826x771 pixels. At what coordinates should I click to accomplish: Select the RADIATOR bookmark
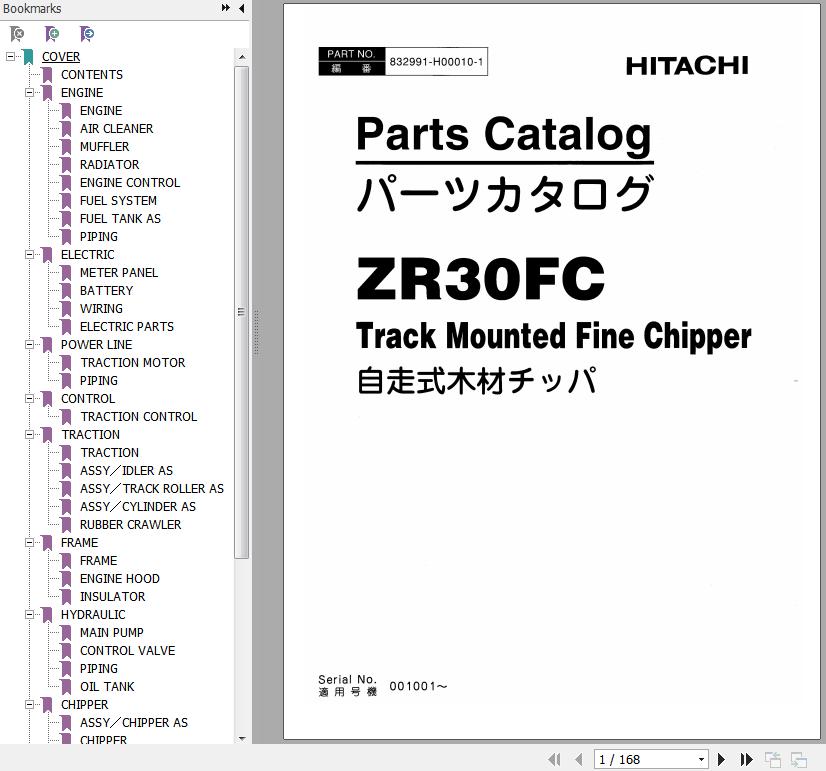click(x=110, y=165)
